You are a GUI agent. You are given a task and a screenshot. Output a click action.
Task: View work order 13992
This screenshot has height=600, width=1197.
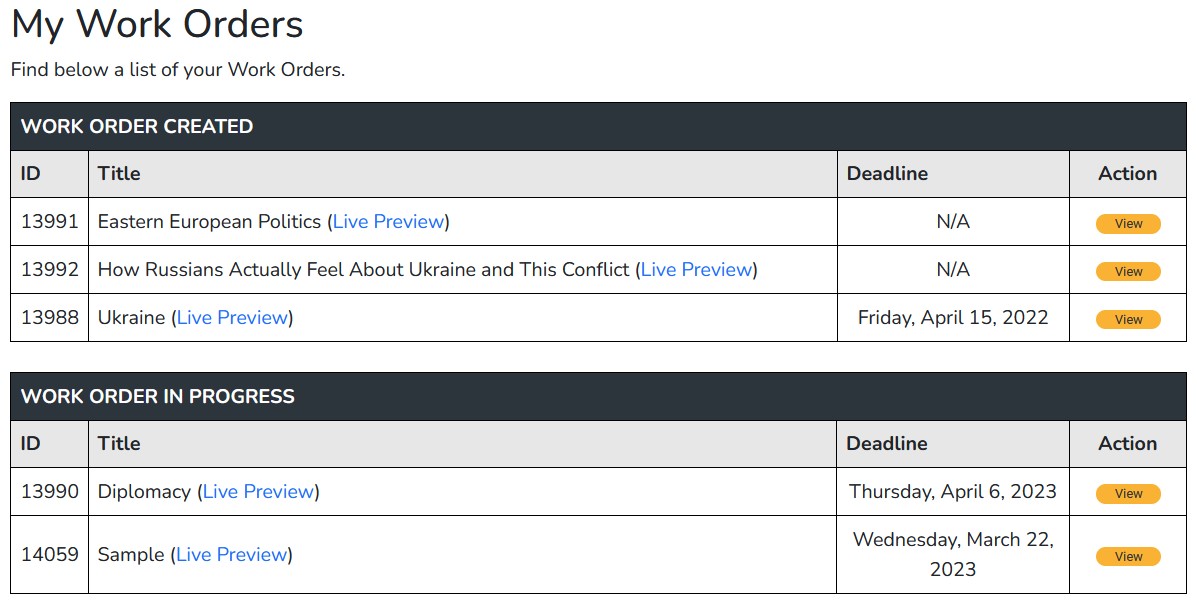coord(1127,271)
